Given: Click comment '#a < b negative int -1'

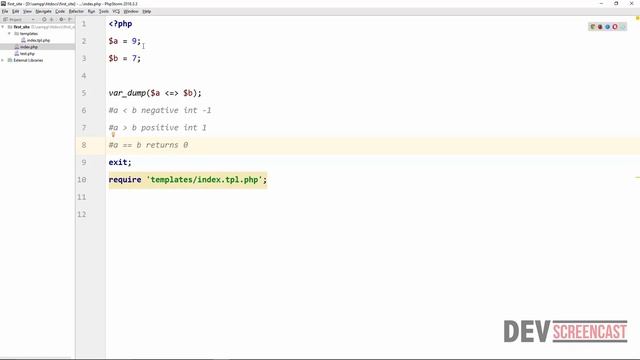Looking at the screenshot, I should [x=160, y=110].
